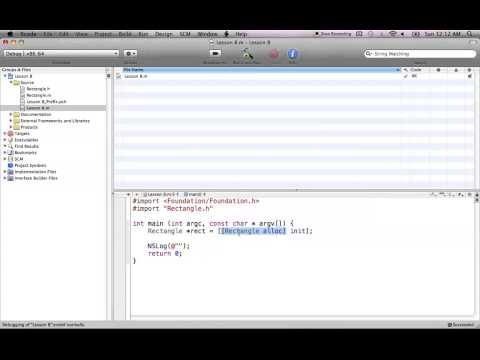Expand the Implementation Files smart group
Image resolution: width=480 pixels, height=360 pixels.
tap(5, 172)
